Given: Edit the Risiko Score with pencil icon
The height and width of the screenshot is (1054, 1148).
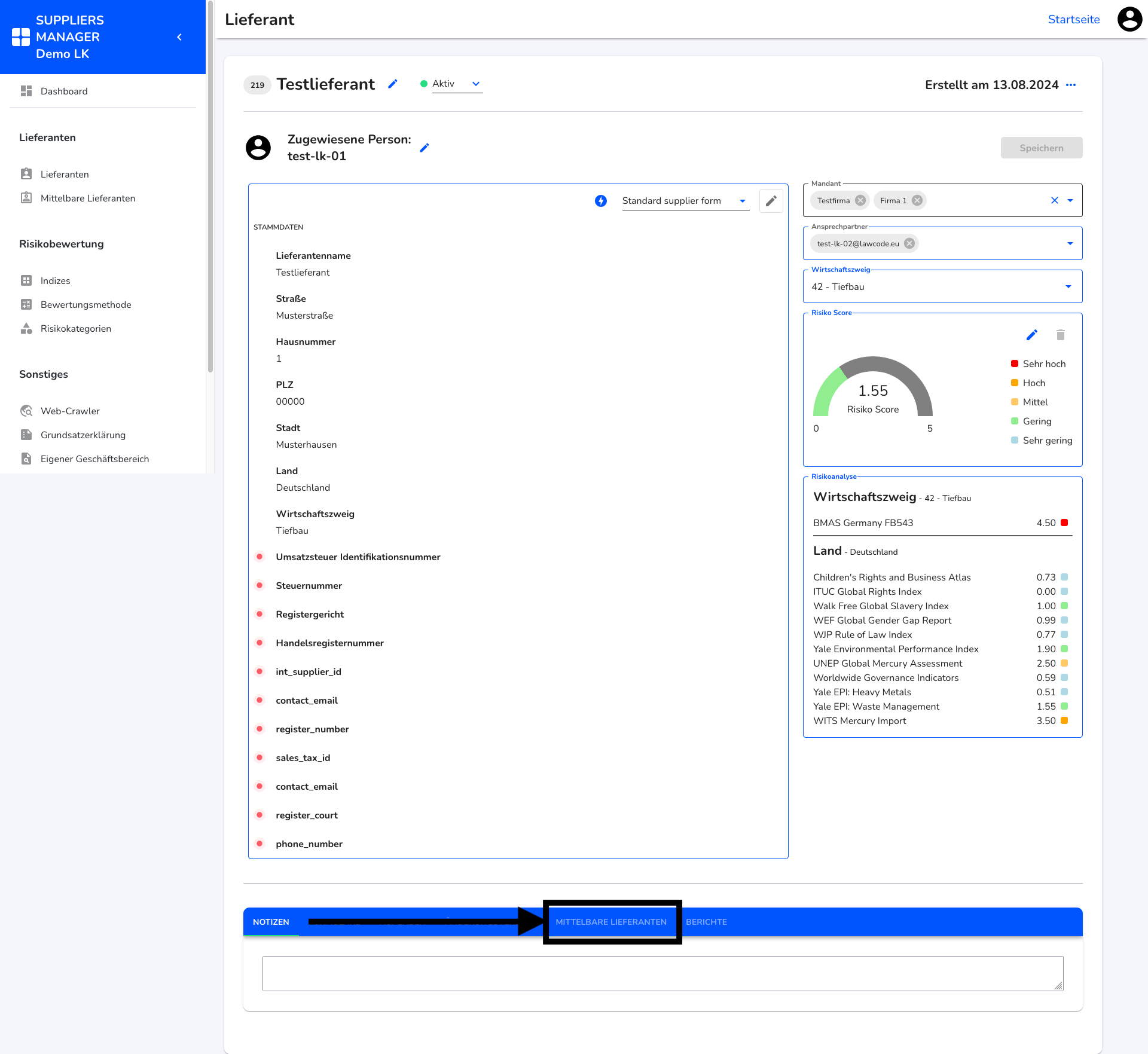Looking at the screenshot, I should [1032, 335].
